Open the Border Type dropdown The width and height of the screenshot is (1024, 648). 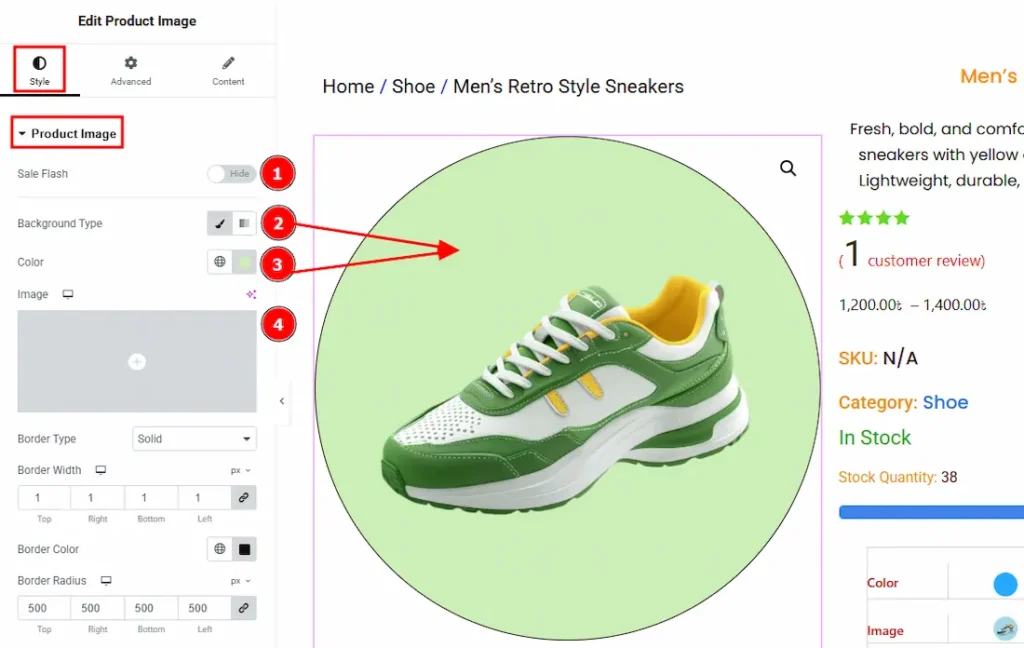(x=194, y=439)
